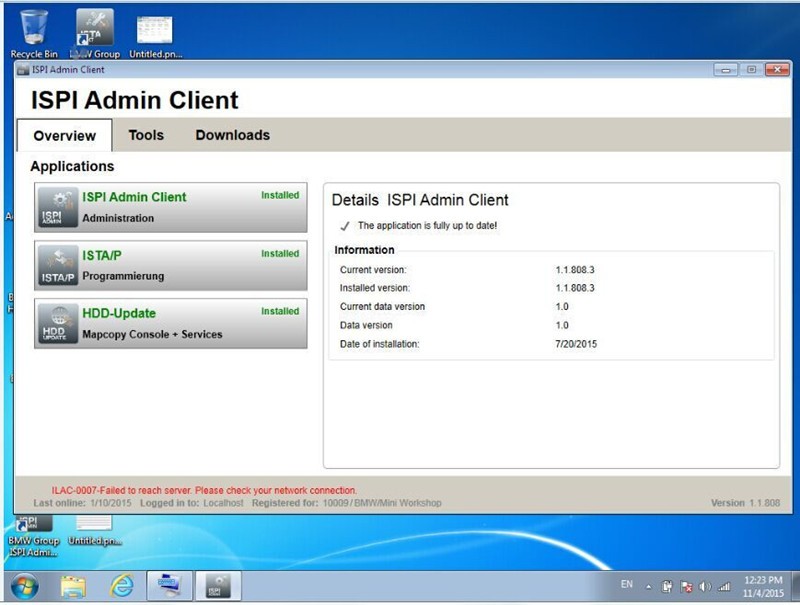Open the Recycle Bin on the desktop
Viewport: 800px width, 605px height.
(x=33, y=32)
